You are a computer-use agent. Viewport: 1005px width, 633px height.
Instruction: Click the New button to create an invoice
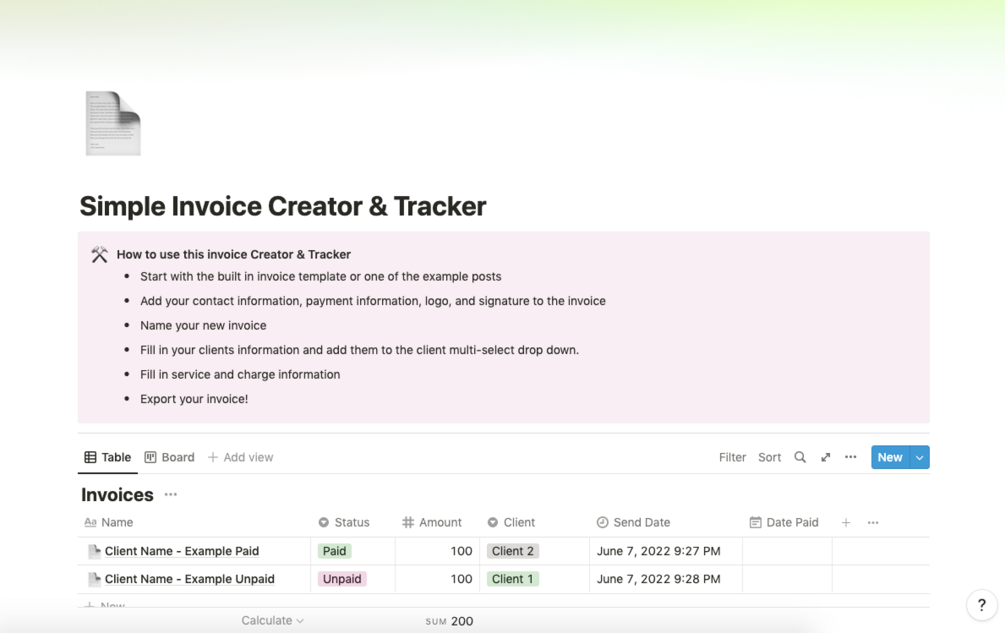click(889, 457)
